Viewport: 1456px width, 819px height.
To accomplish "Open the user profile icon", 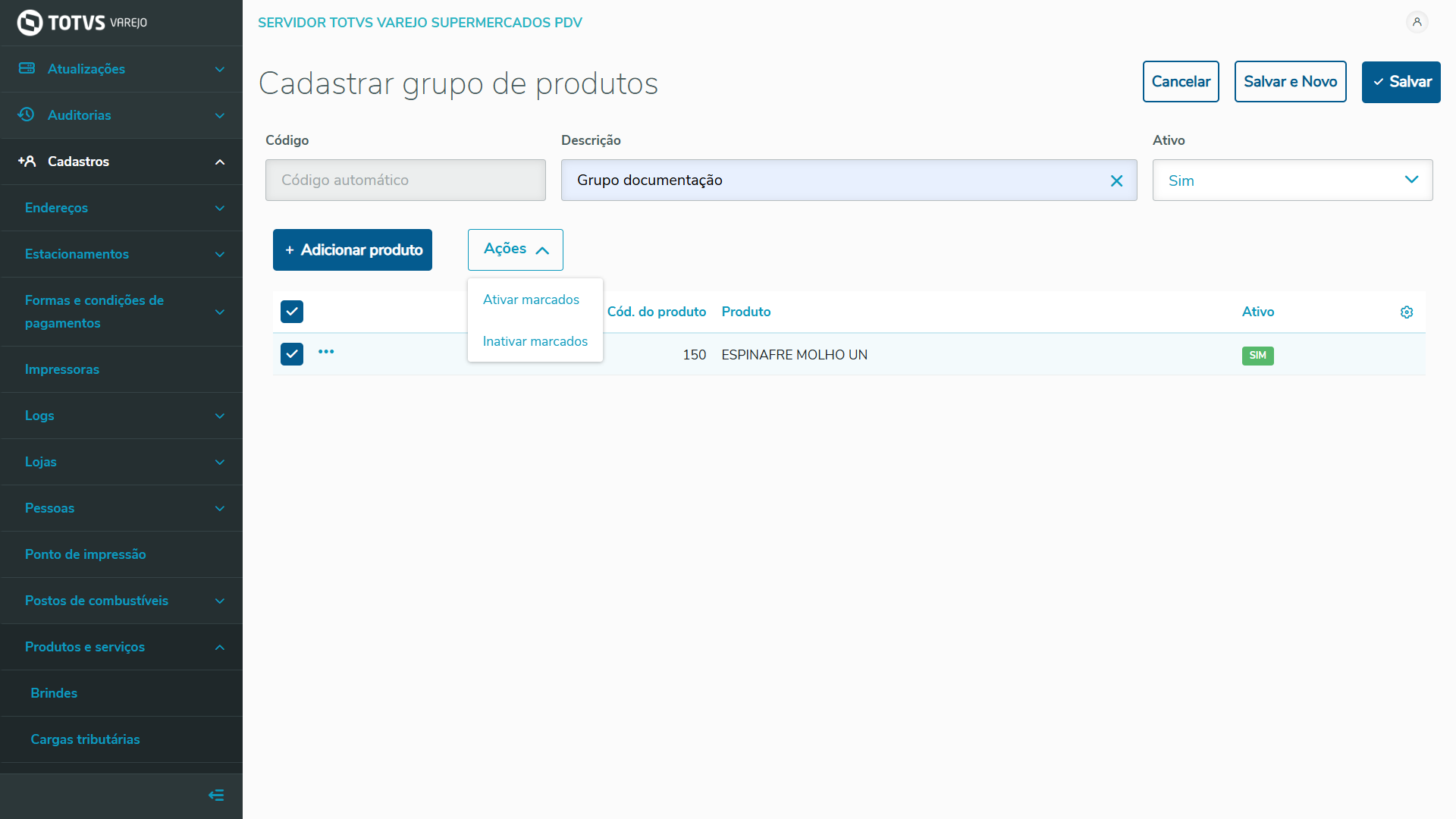I will pyautogui.click(x=1417, y=22).
